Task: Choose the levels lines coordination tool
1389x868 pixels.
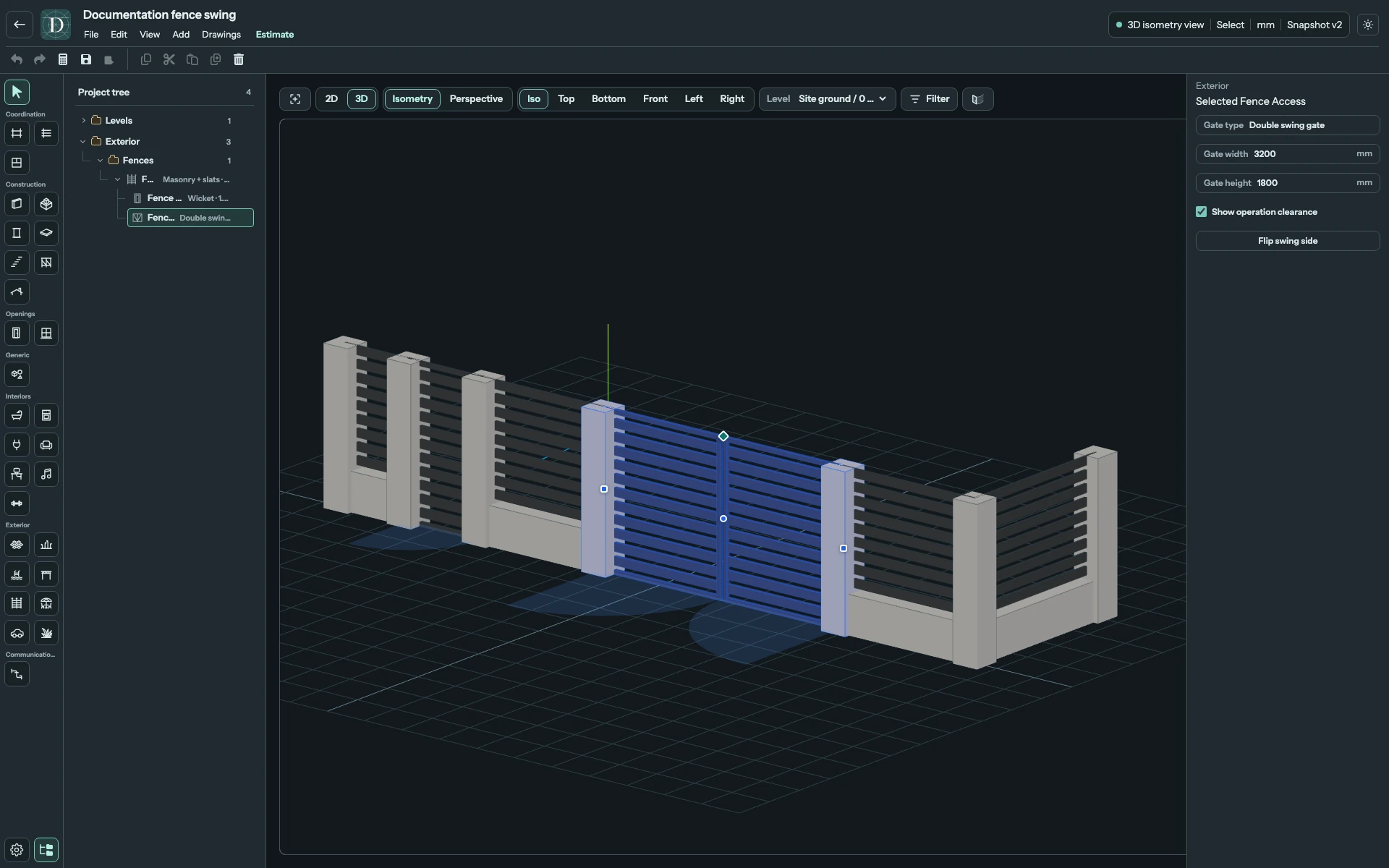Action: pos(46,133)
